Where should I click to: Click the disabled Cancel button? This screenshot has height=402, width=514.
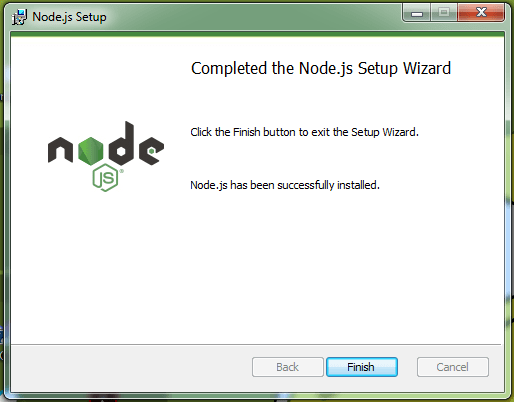click(453, 367)
